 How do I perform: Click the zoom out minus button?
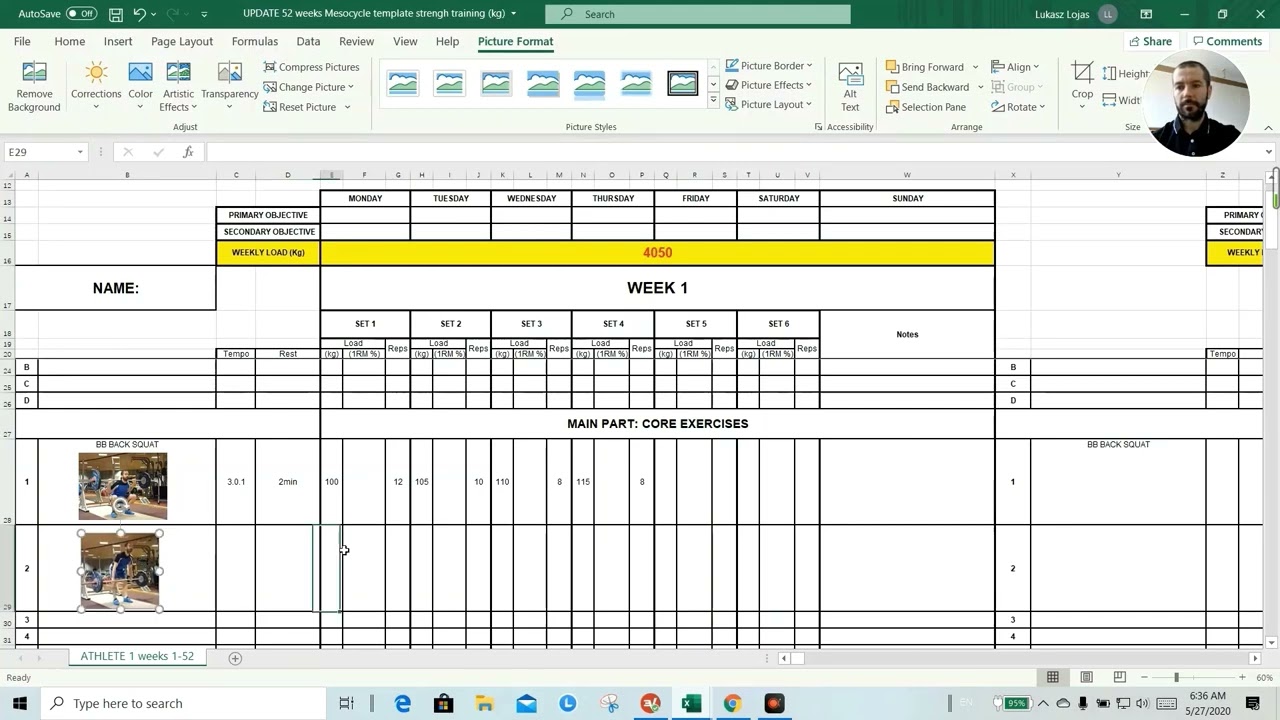tap(1144, 677)
